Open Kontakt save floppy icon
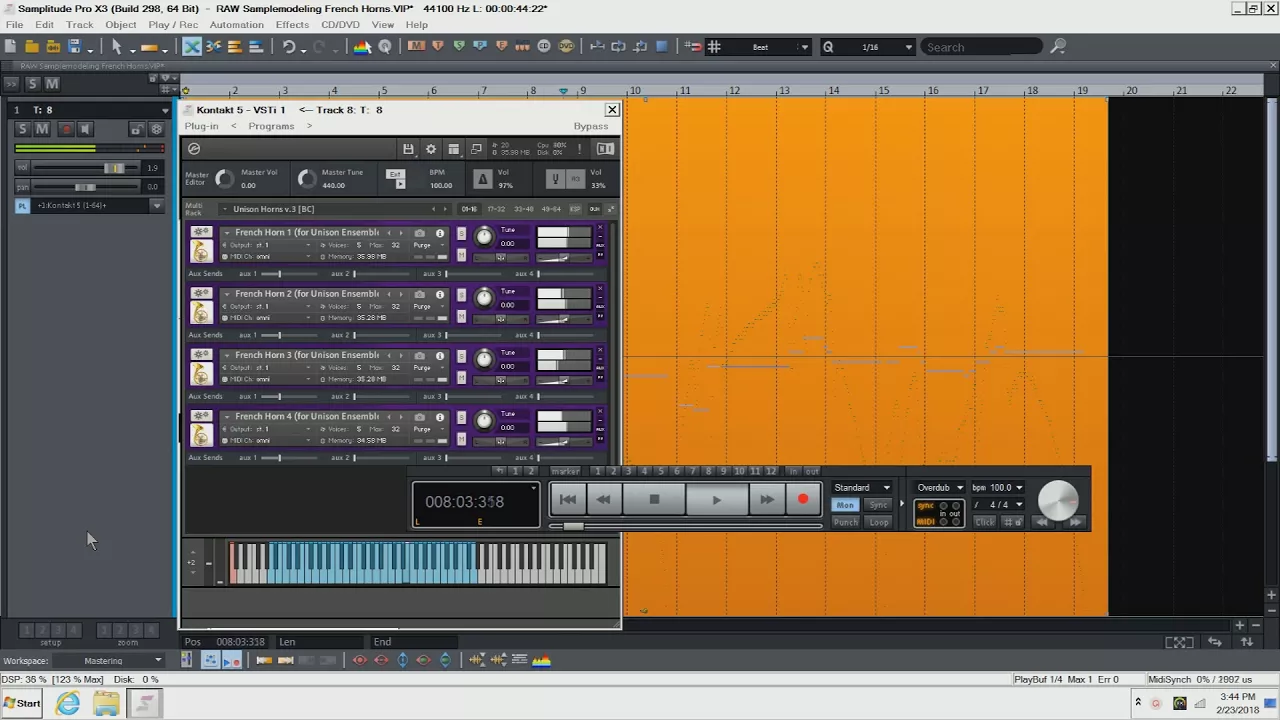This screenshot has height=720, width=1280. [408, 149]
